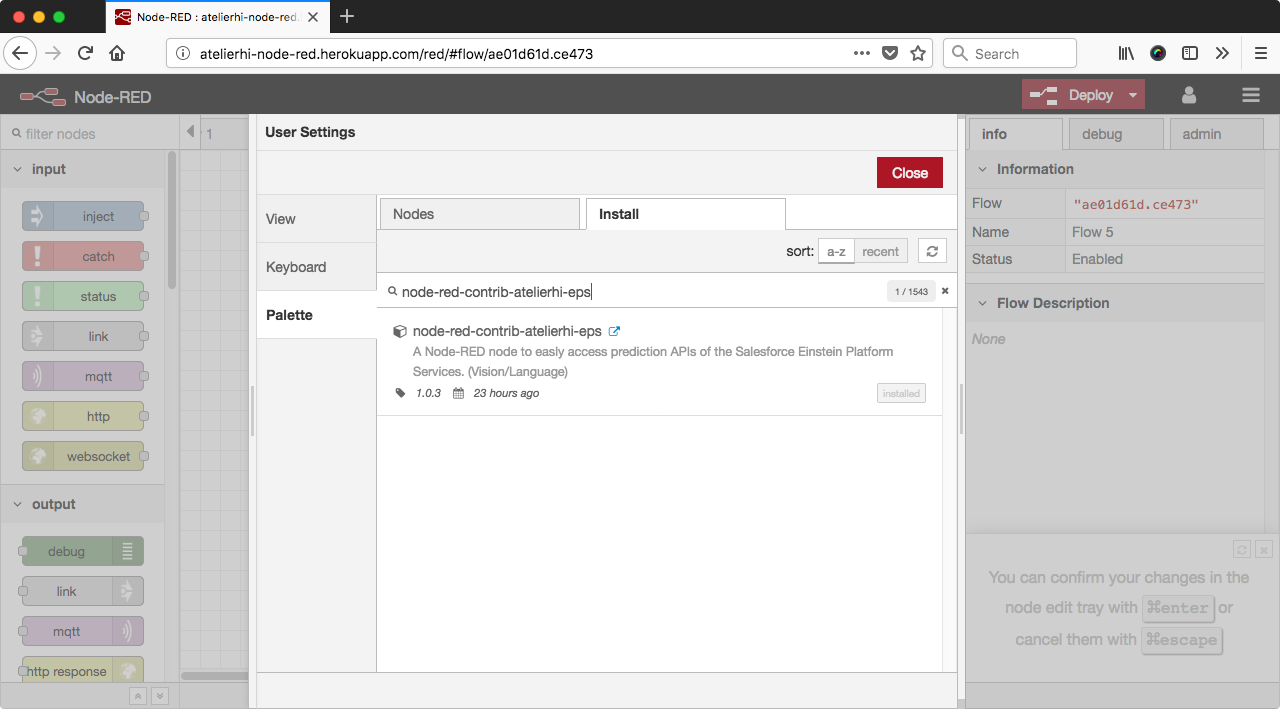Click the Node-RED user account icon
The image size is (1280, 709).
[1189, 95]
